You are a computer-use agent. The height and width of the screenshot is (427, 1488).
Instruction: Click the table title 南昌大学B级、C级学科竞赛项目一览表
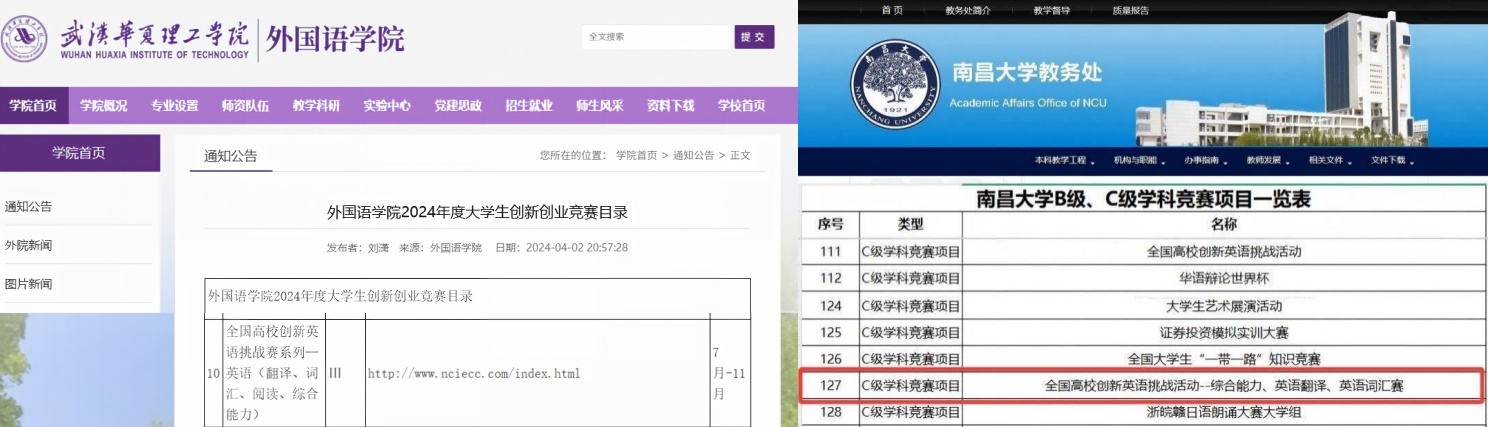click(1143, 199)
